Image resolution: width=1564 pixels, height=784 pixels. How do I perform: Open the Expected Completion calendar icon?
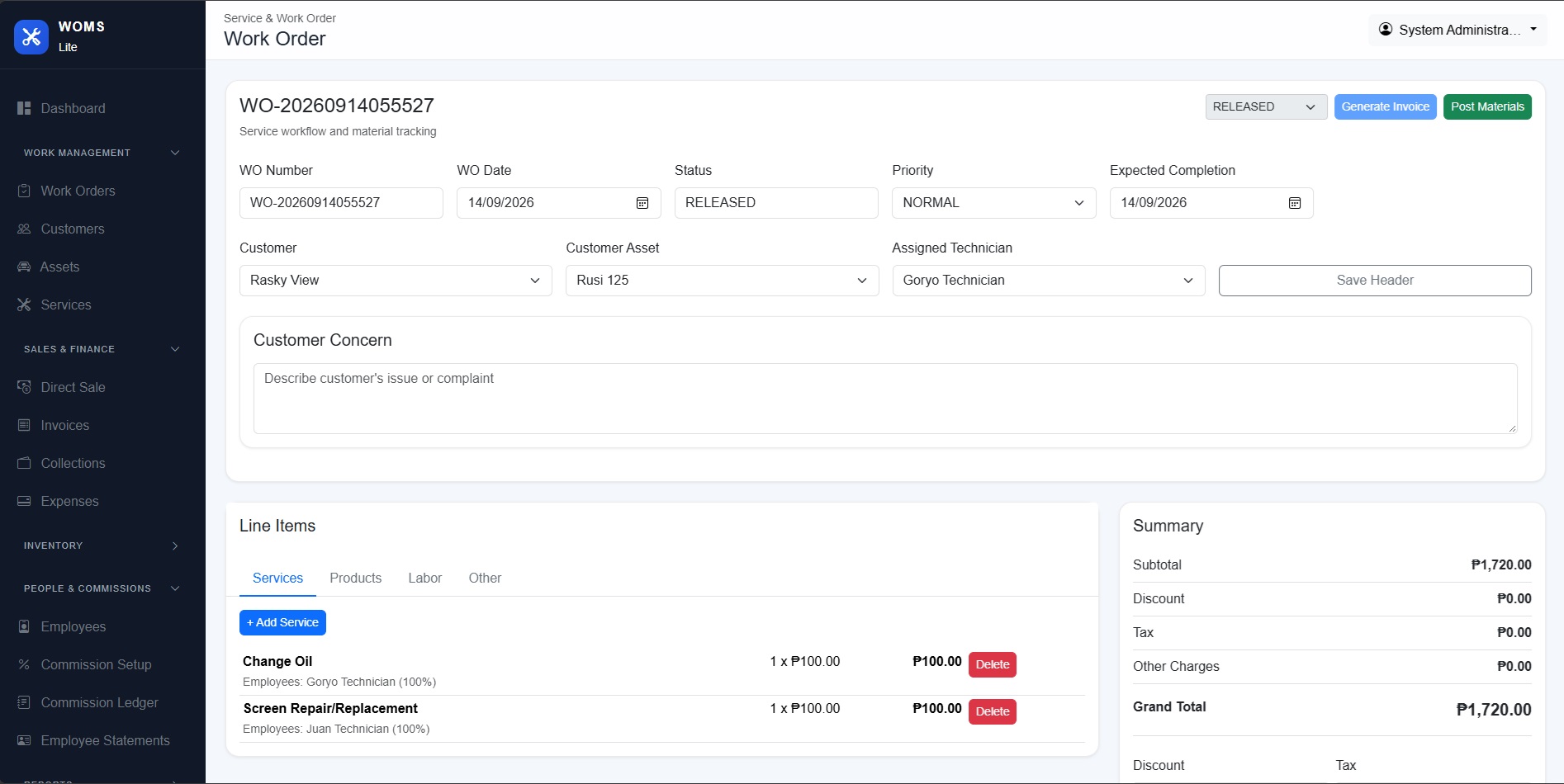click(x=1295, y=203)
